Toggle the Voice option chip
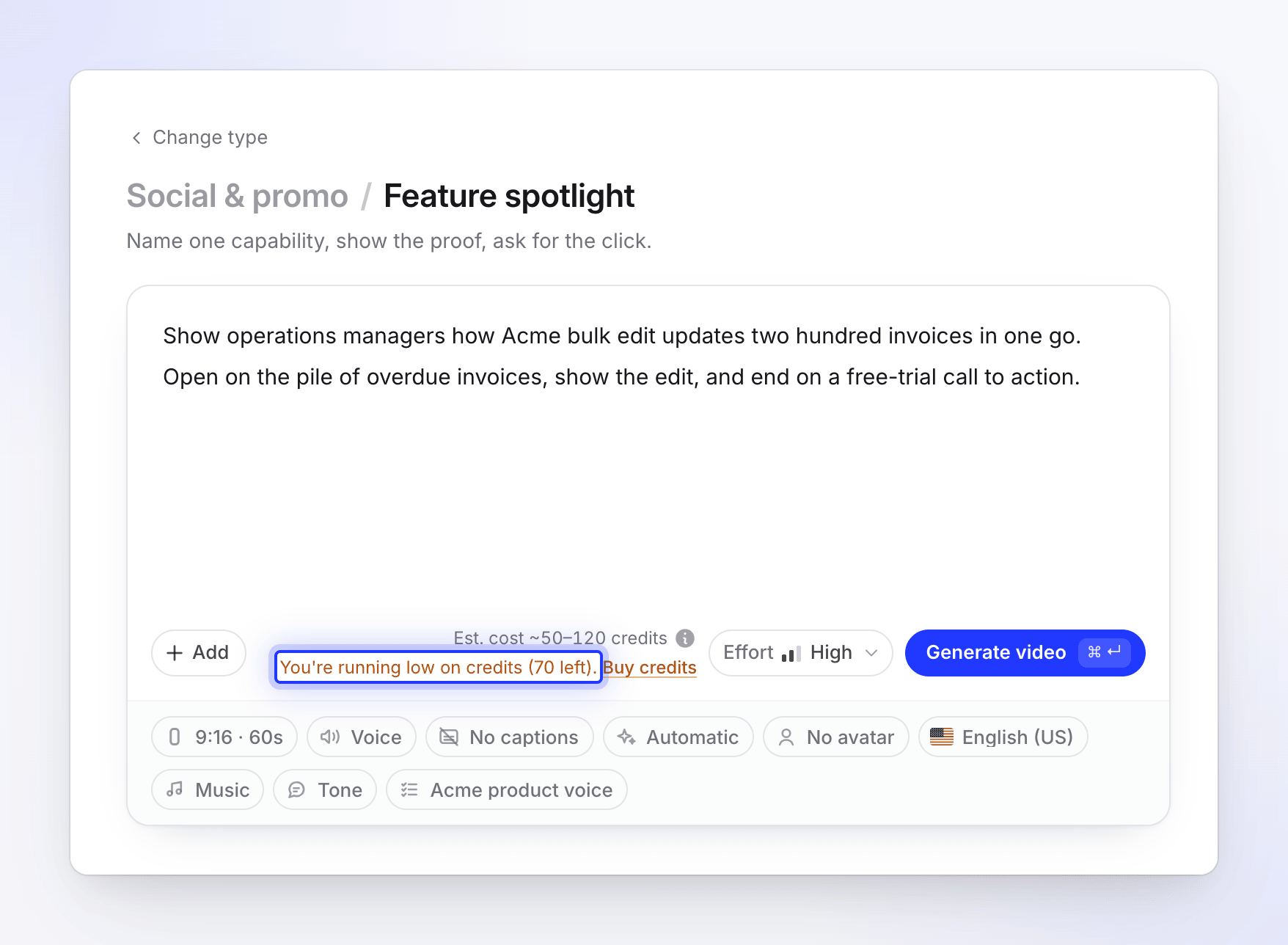The image size is (1288, 945). point(362,737)
